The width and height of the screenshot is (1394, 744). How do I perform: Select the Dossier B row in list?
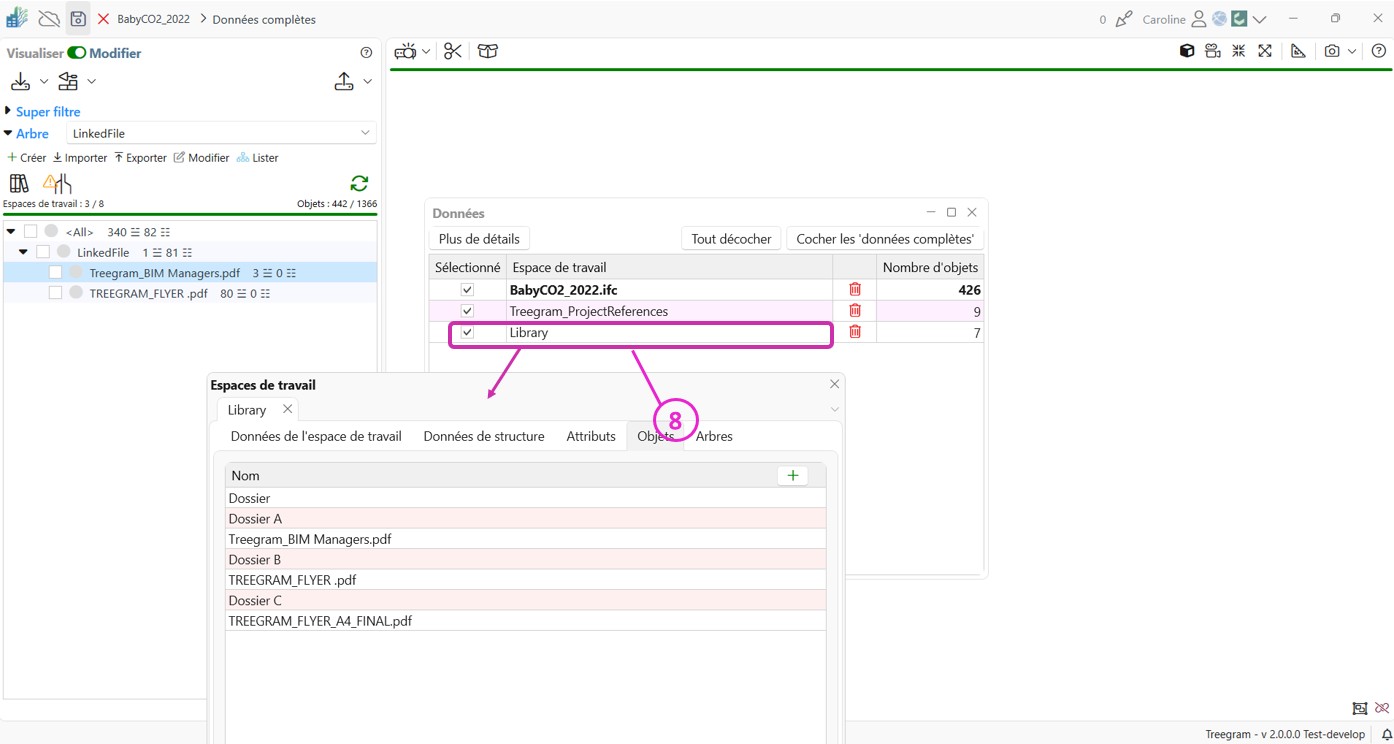255,560
